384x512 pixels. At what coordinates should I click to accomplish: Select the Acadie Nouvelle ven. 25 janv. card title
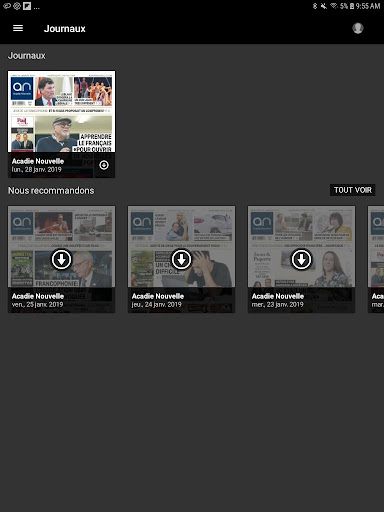coord(38,296)
